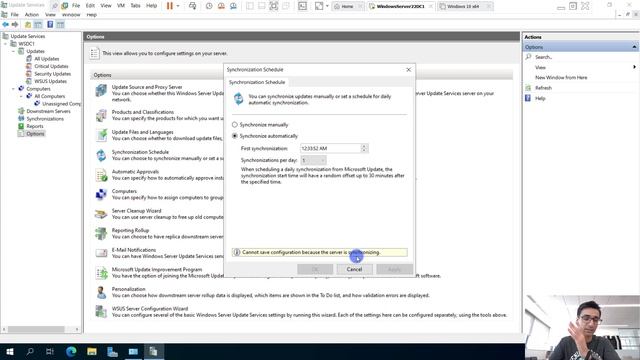
Task: Select Options in tree
Action: 35,134
